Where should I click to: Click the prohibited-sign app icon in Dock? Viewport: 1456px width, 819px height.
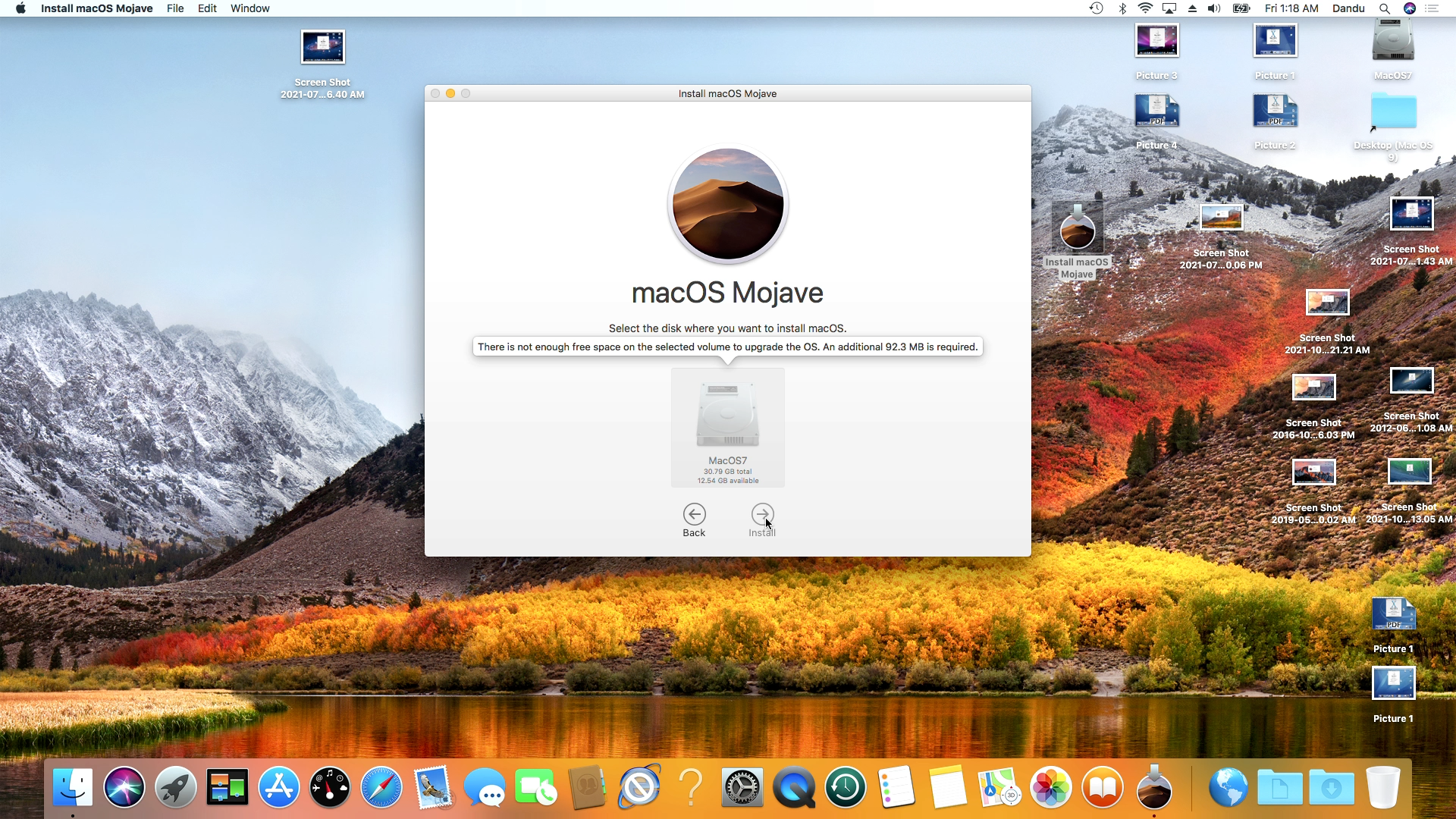click(x=639, y=787)
